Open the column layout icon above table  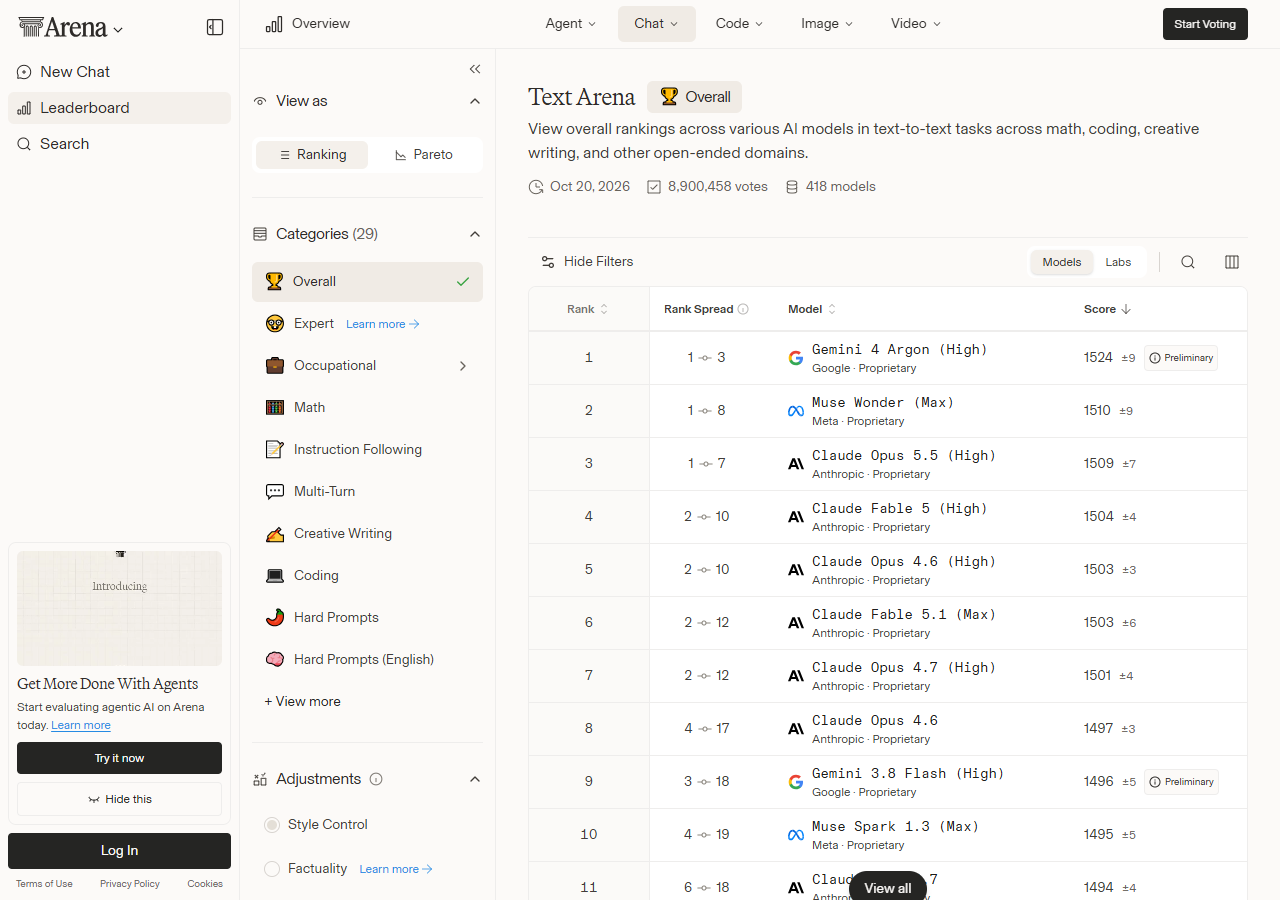tap(1232, 262)
